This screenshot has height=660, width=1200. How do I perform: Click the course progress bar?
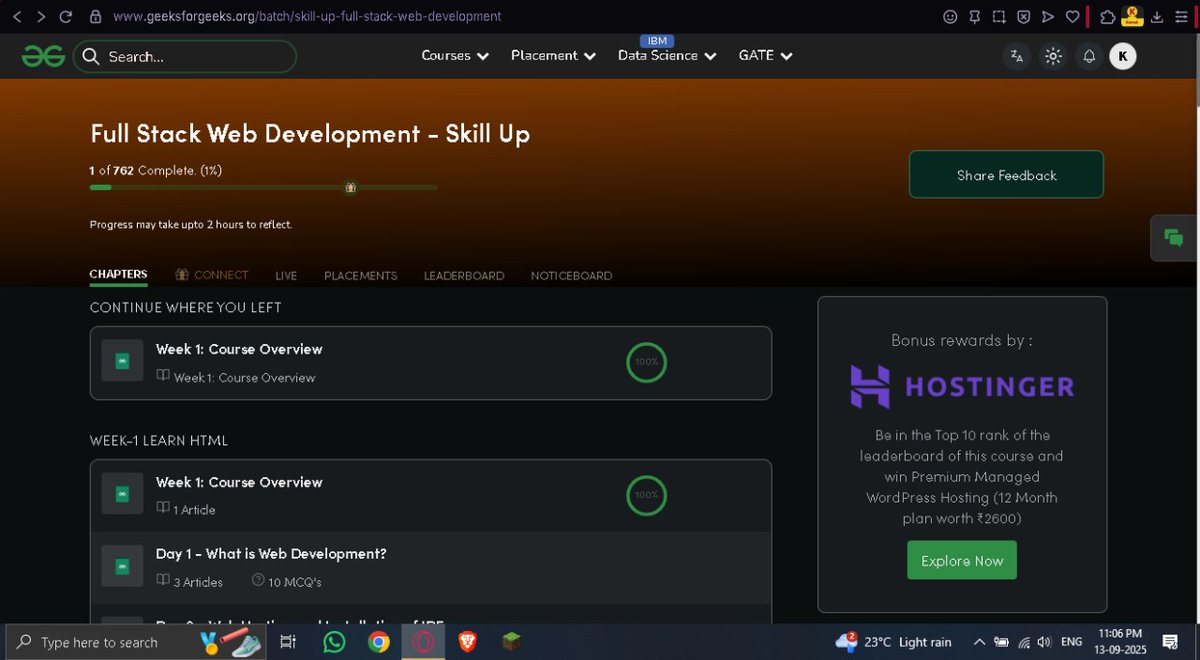pyautogui.click(x=263, y=187)
